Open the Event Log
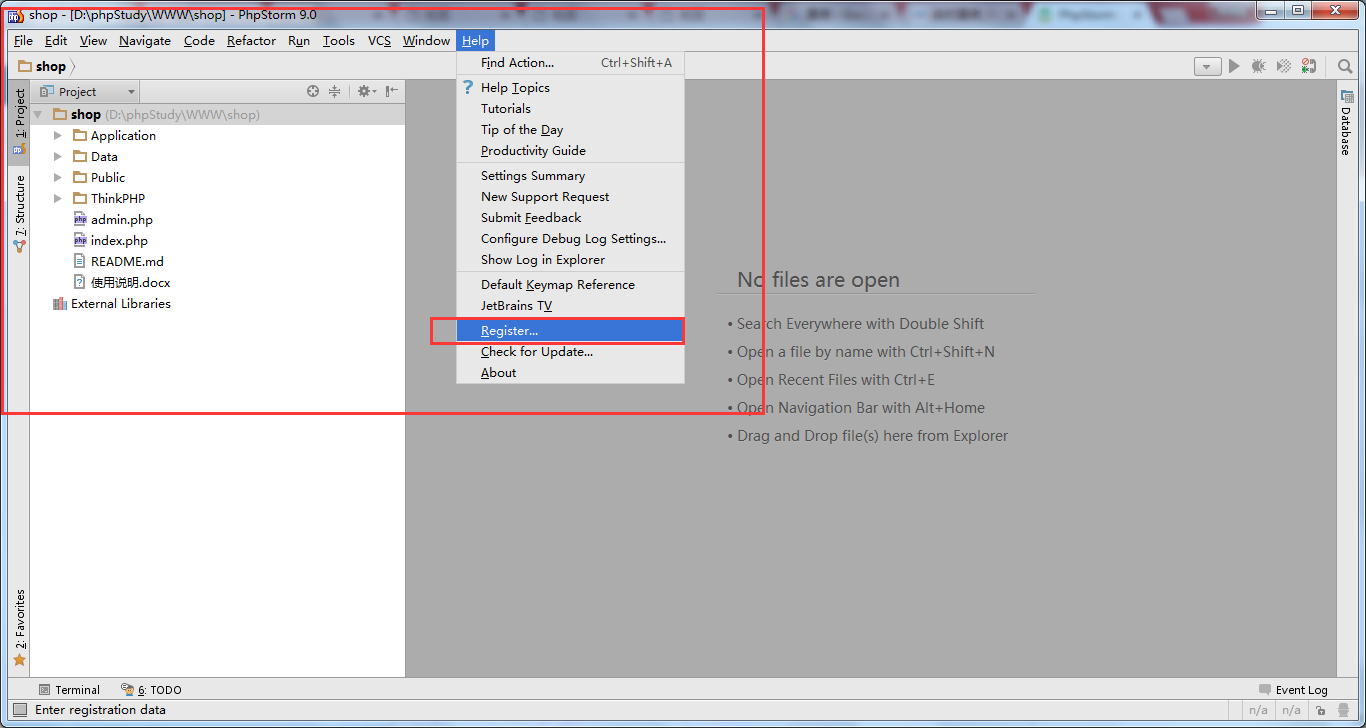The width and height of the screenshot is (1366, 728). [x=1293, y=689]
